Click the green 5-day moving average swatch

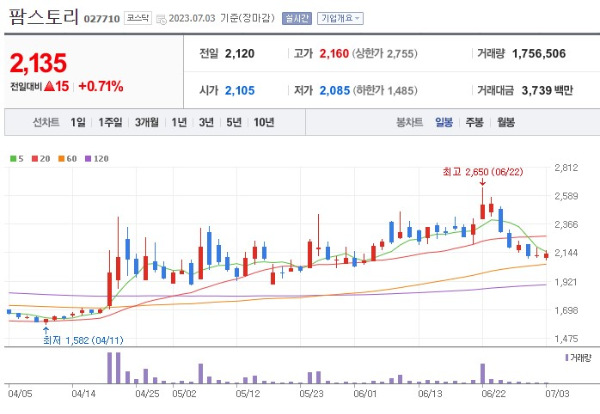pyautogui.click(x=13, y=158)
